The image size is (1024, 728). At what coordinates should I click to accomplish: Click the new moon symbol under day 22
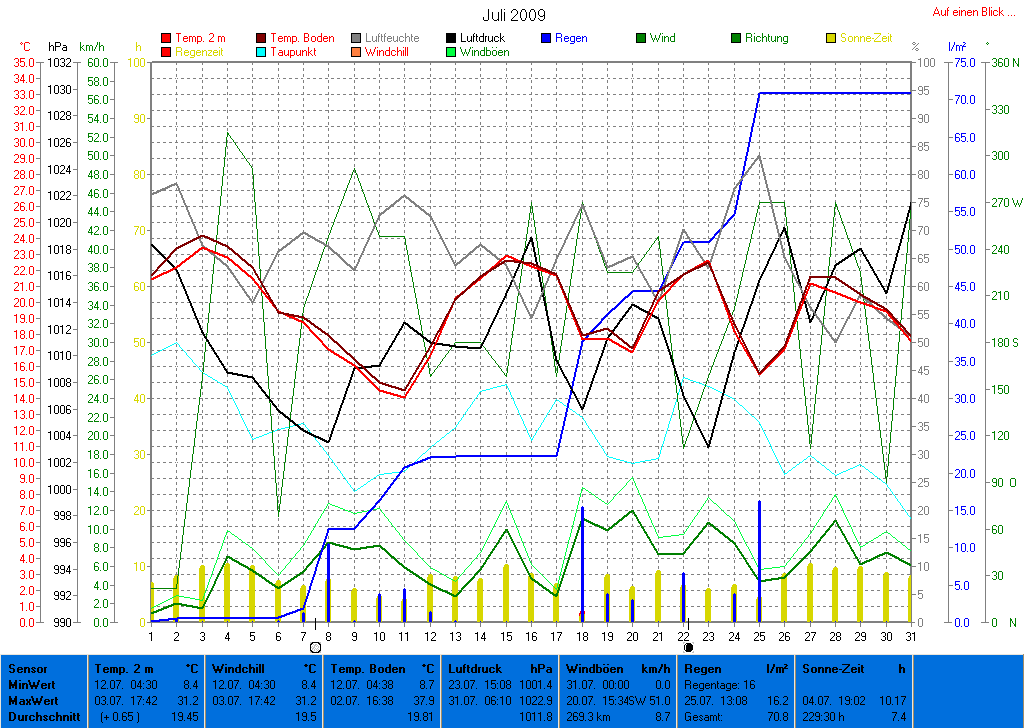point(688,647)
